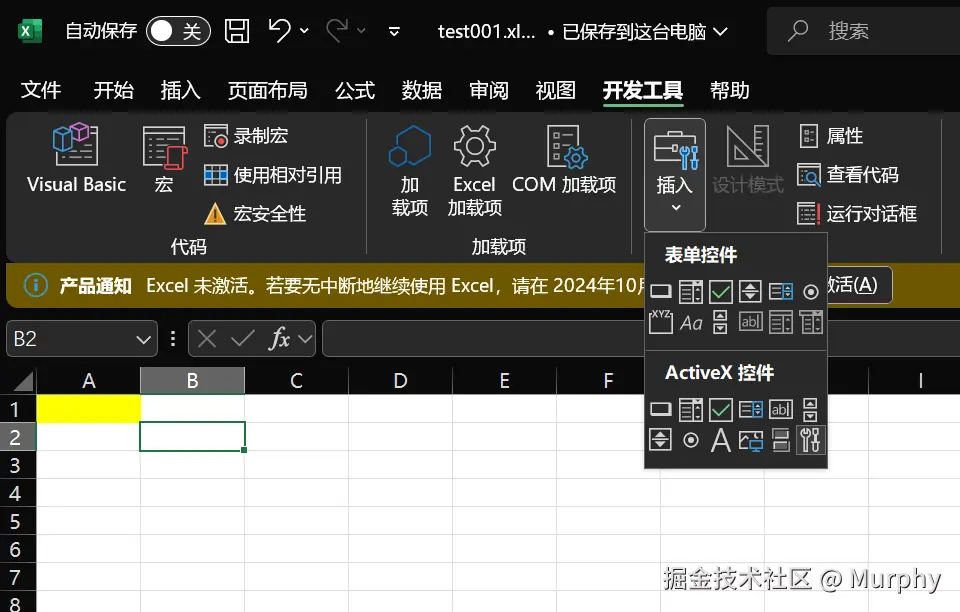960x612 pixels.
Task: Open the 宏 macros dialog
Action: tap(163, 158)
